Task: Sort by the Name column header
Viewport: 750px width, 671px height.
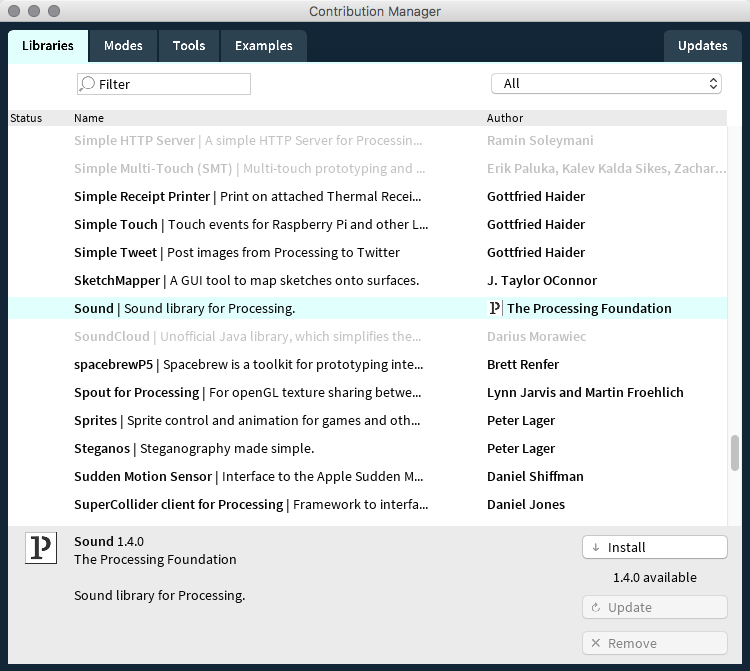Action: 89,118
